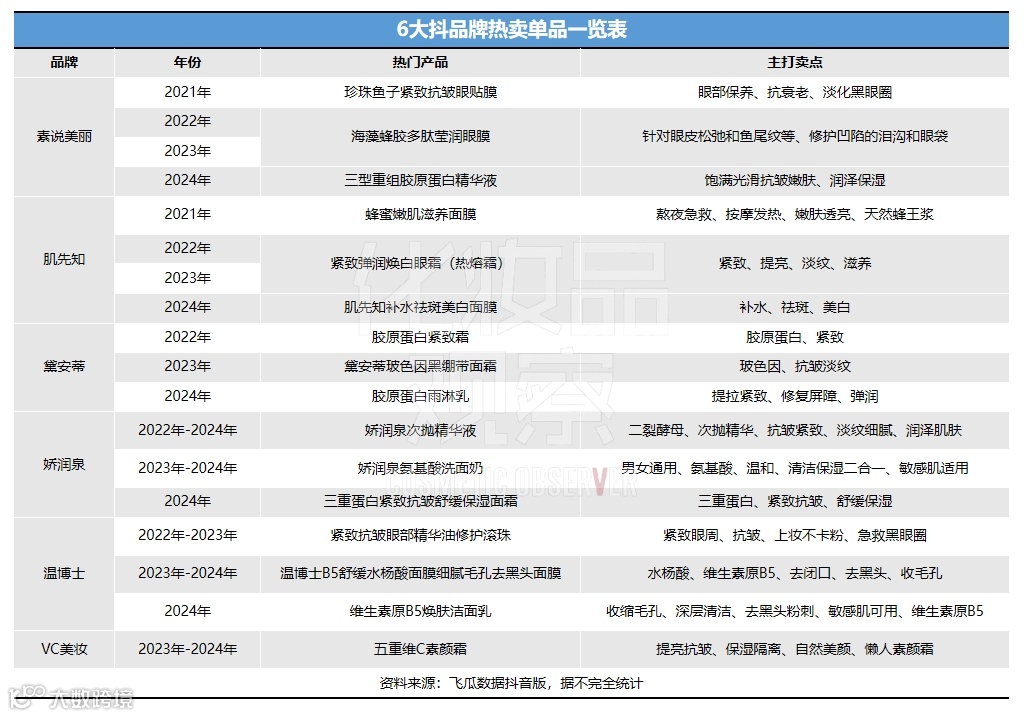Select product 胶原蛋白雨淋乳
This screenshot has width=1024, height=717.
[421, 396]
